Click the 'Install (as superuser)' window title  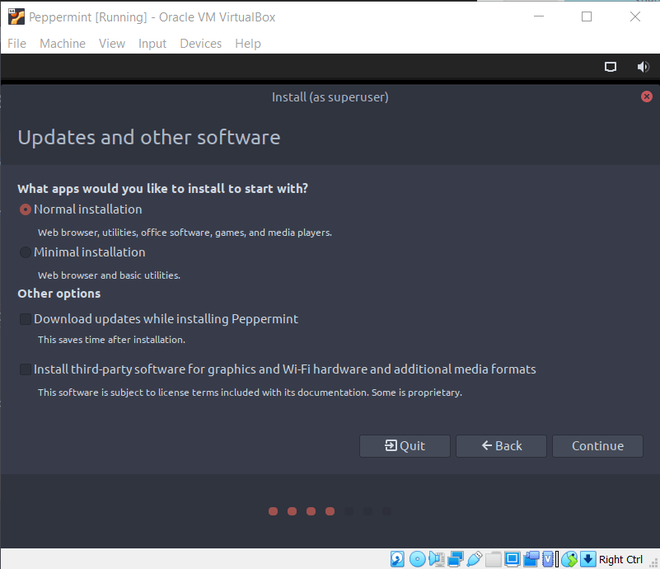pyautogui.click(x=330, y=97)
